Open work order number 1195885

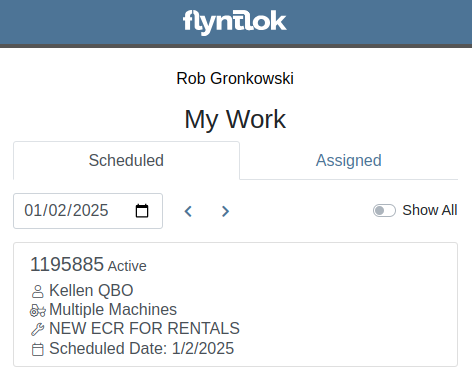67,264
